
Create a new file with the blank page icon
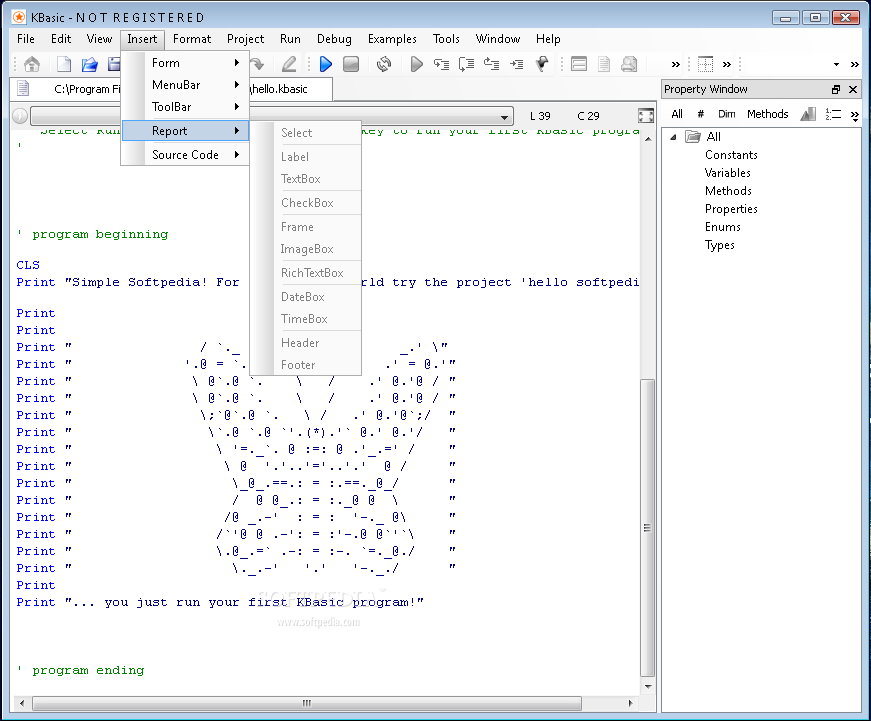pos(64,64)
